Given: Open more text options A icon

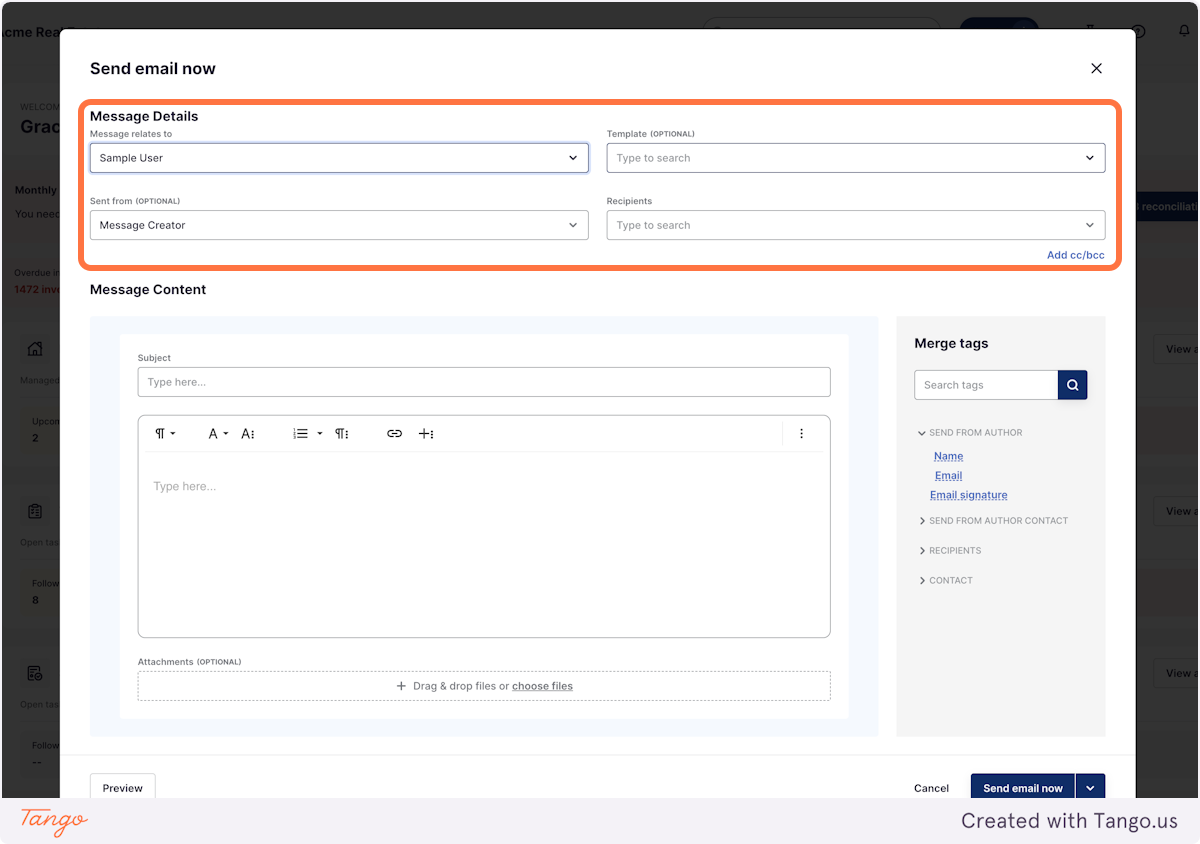Looking at the screenshot, I should pyautogui.click(x=248, y=434).
